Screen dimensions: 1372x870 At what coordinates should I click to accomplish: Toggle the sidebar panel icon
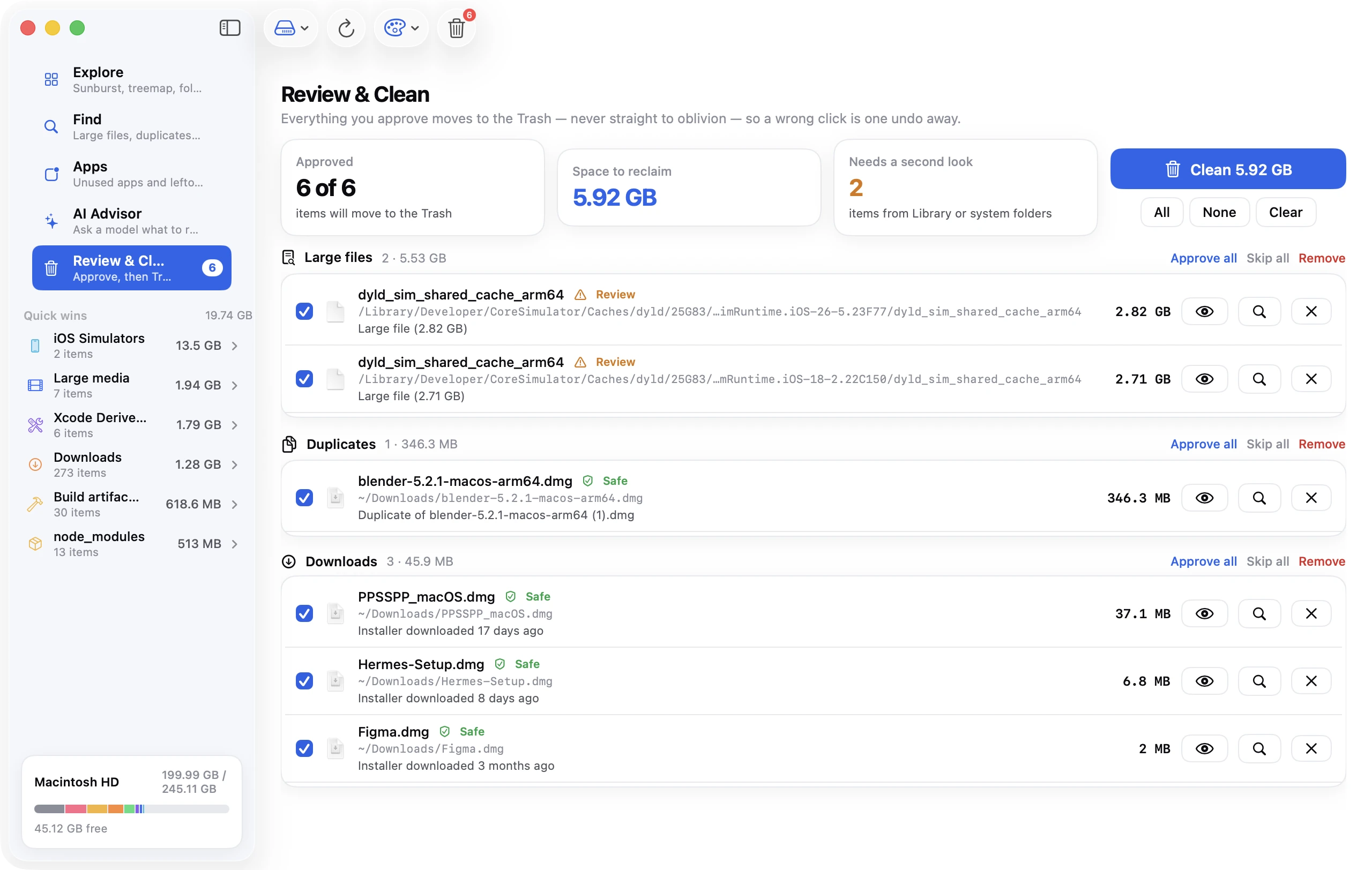coord(229,28)
